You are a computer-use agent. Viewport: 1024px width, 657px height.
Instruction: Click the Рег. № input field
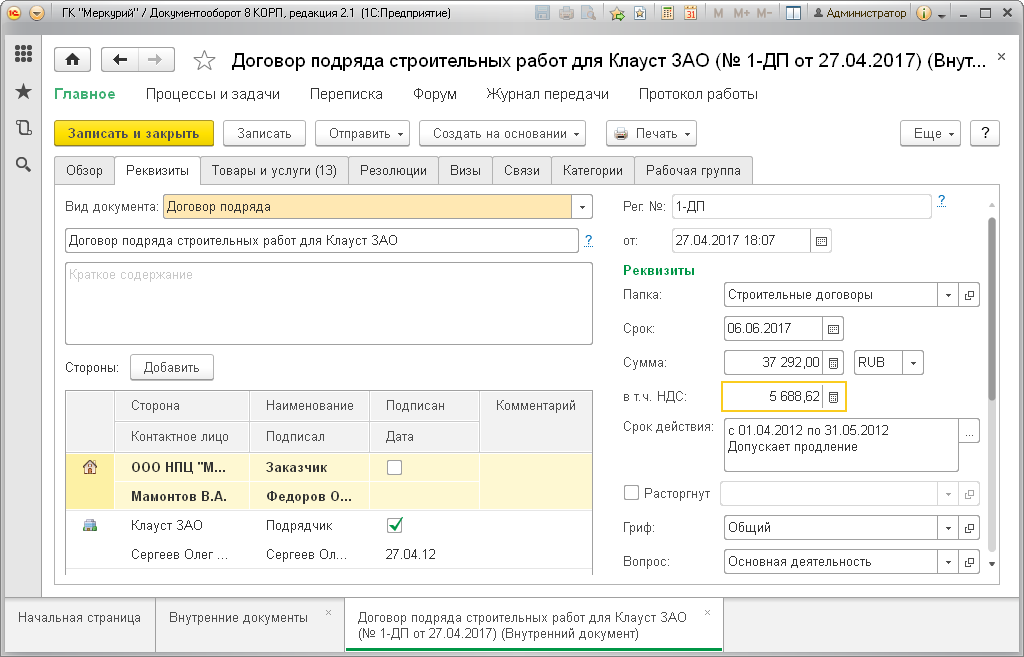coord(801,207)
